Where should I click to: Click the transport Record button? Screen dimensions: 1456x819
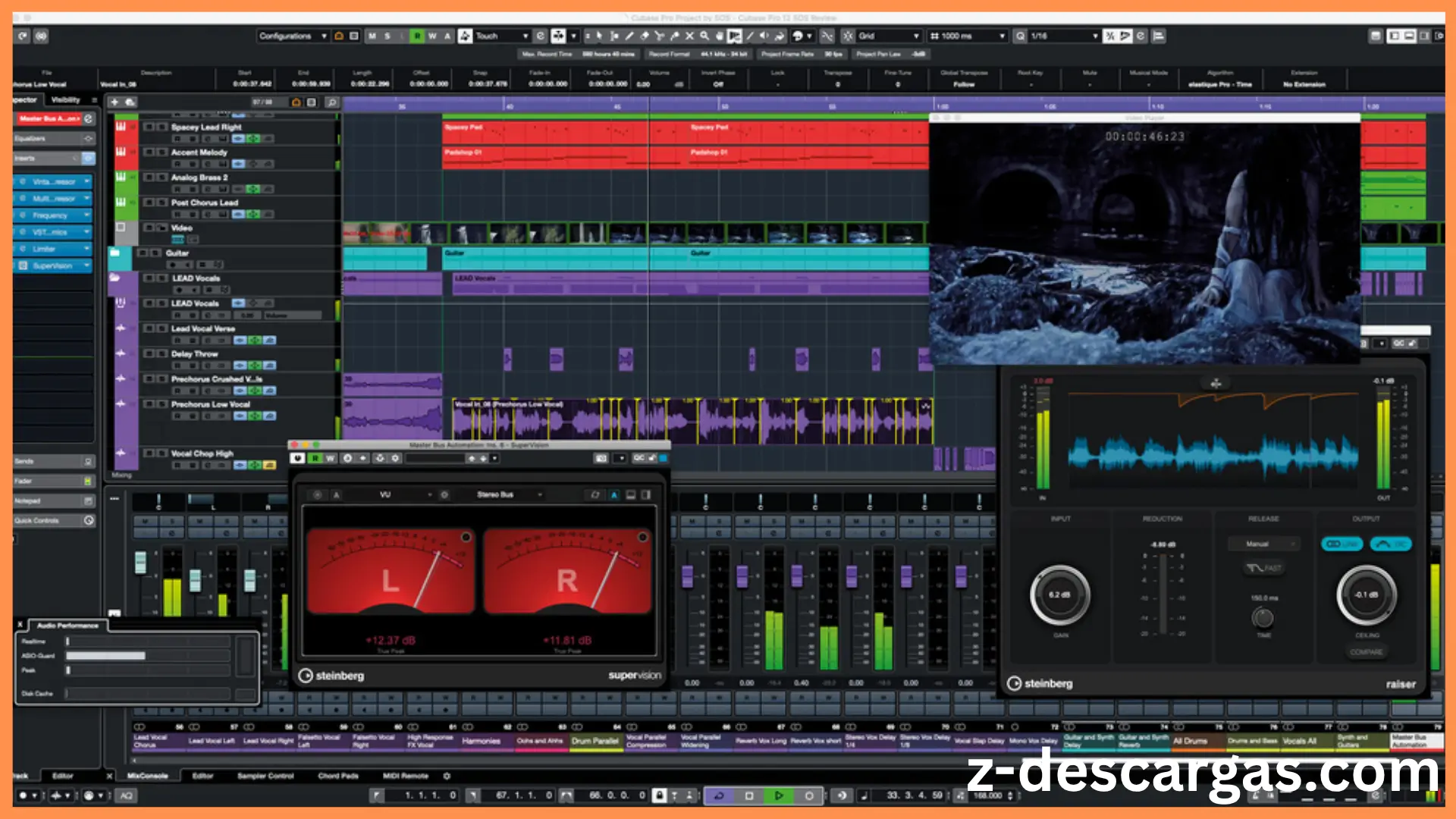[809, 795]
